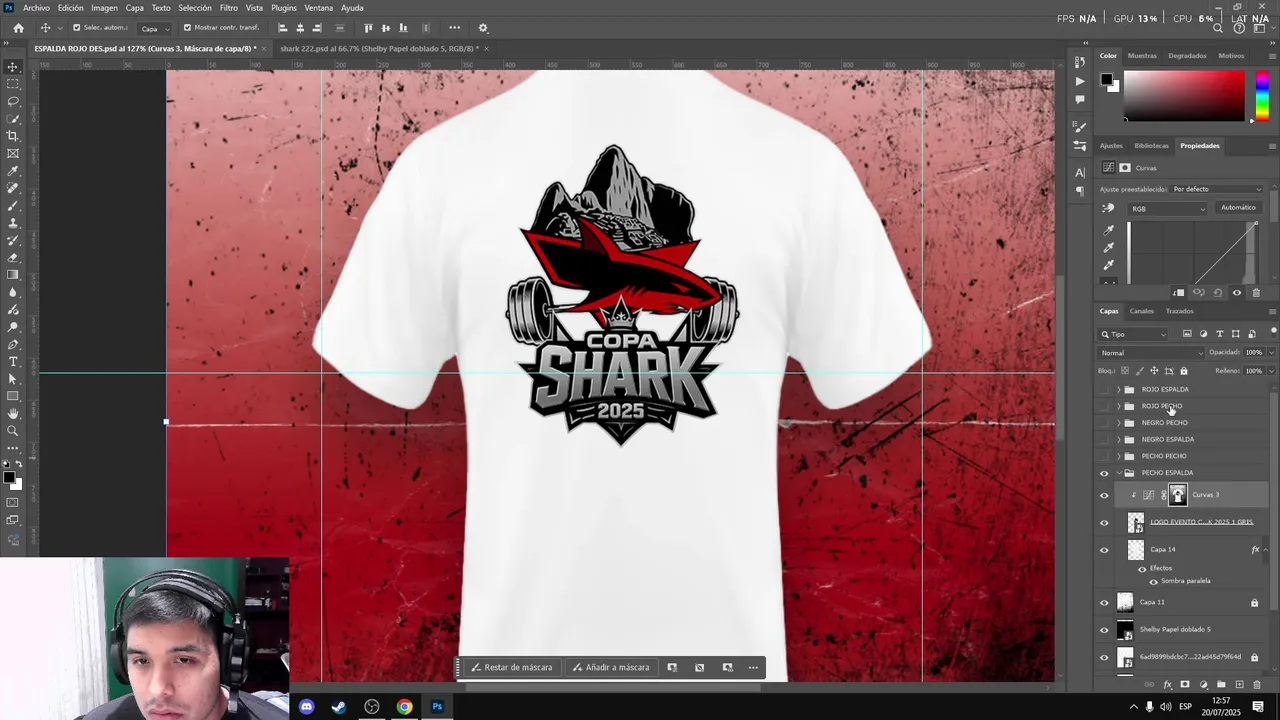Open the Archivo menu
Screen dimensions: 1280x720
pyautogui.click(x=36, y=8)
